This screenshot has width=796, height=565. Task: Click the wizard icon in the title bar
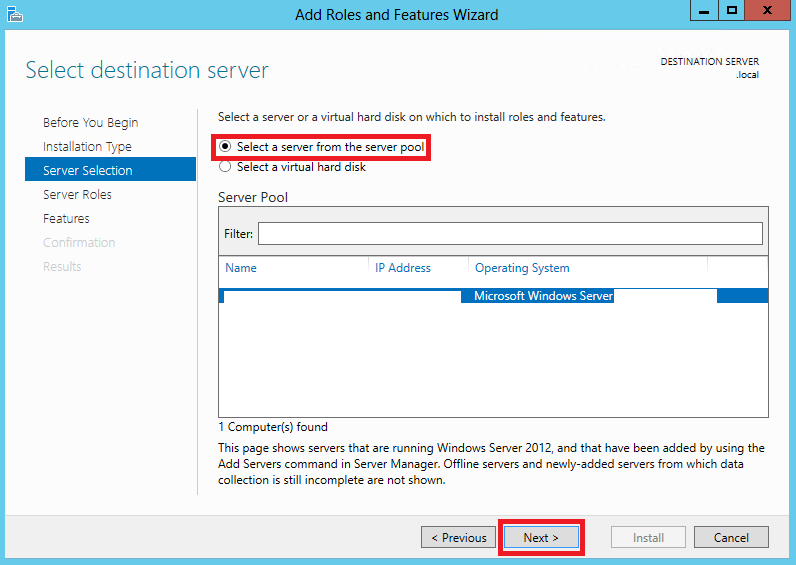14,14
